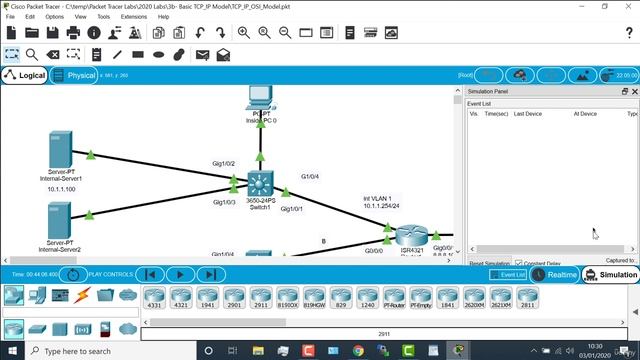Click the Windows search box
640x360 pixels.
point(111,351)
